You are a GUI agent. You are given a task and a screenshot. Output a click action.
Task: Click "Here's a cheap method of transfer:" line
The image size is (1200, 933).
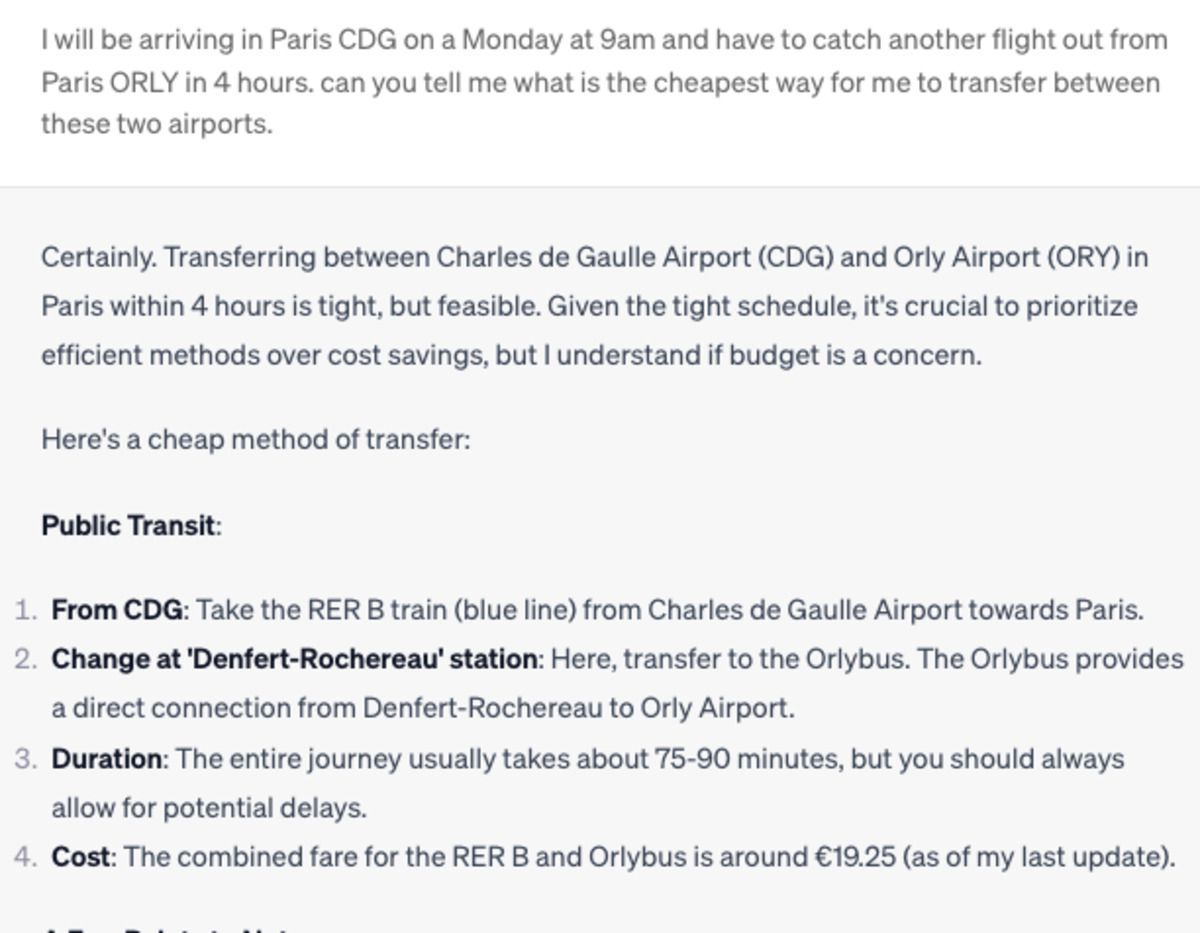point(256,439)
